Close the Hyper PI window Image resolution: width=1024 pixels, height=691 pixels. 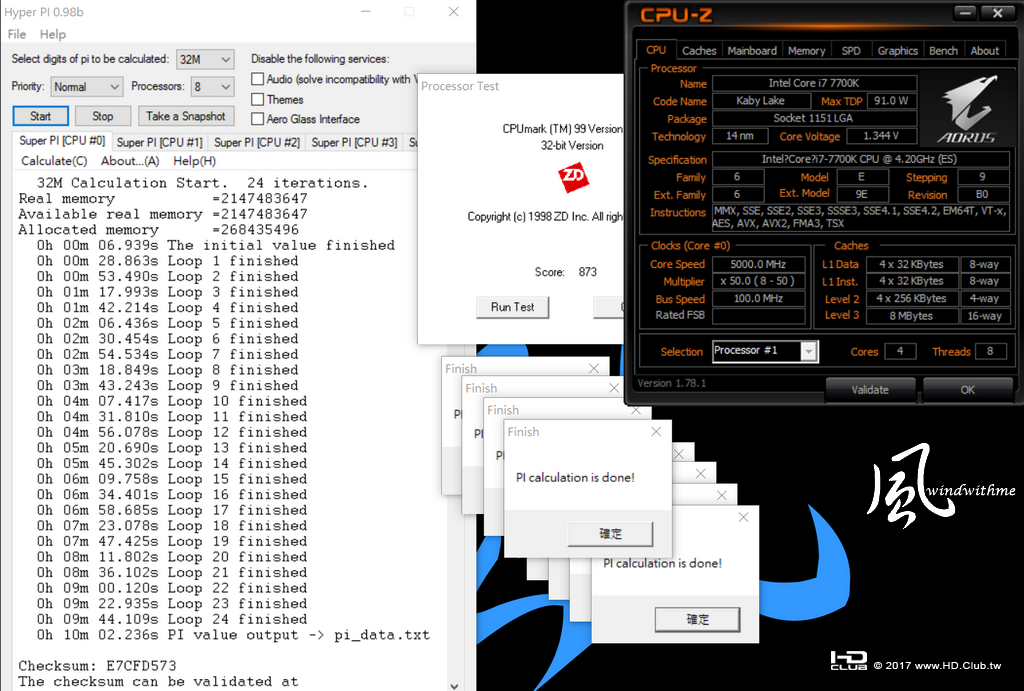(x=453, y=12)
